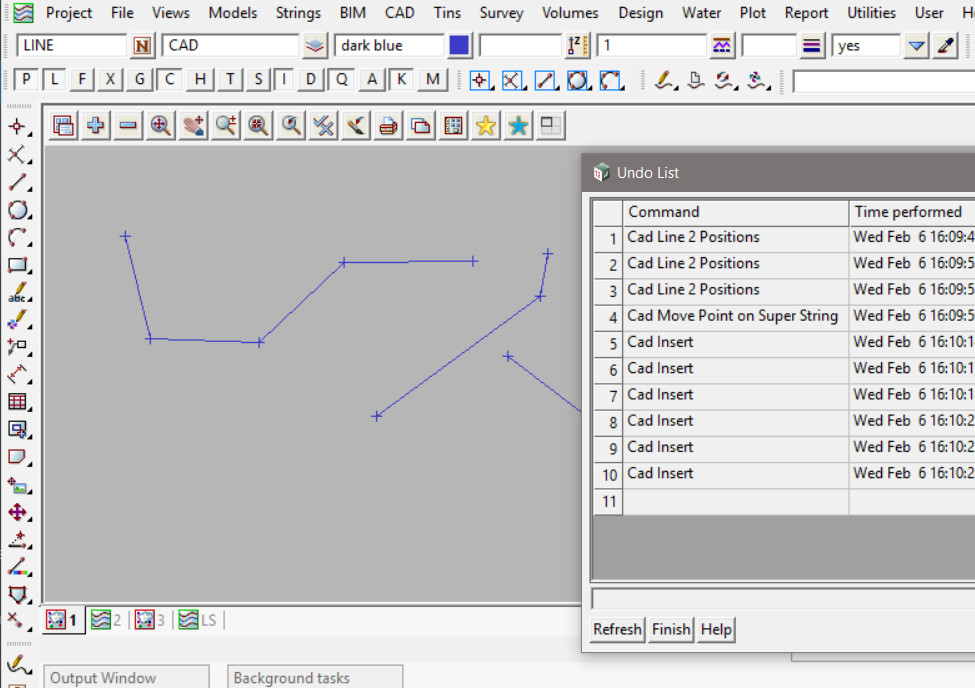The height and width of the screenshot is (688, 975).
Task: Toggle the G snap button
Action: pyautogui.click(x=139, y=80)
